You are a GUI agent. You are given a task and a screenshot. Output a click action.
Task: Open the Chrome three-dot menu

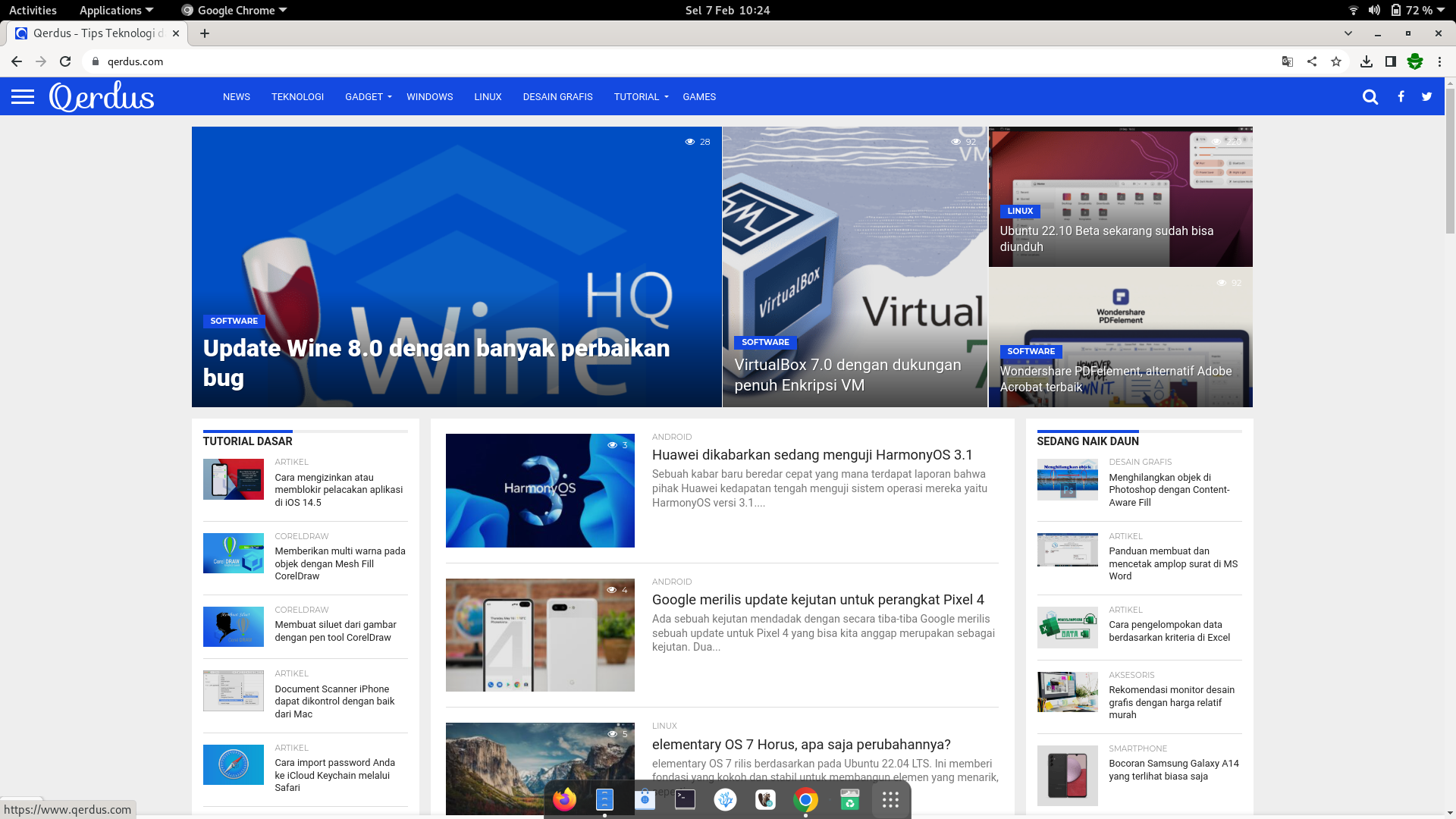[1439, 61]
